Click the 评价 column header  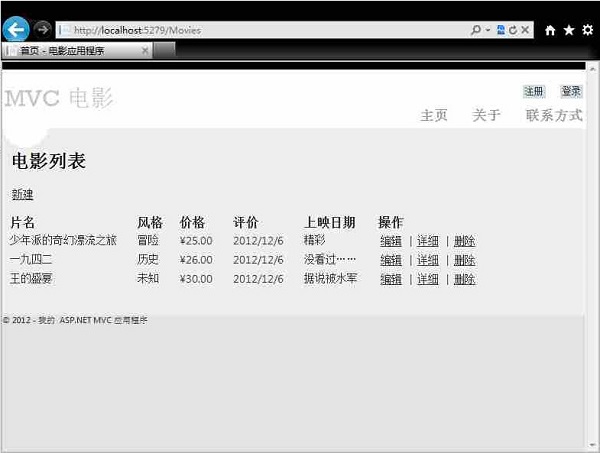[x=246, y=223]
